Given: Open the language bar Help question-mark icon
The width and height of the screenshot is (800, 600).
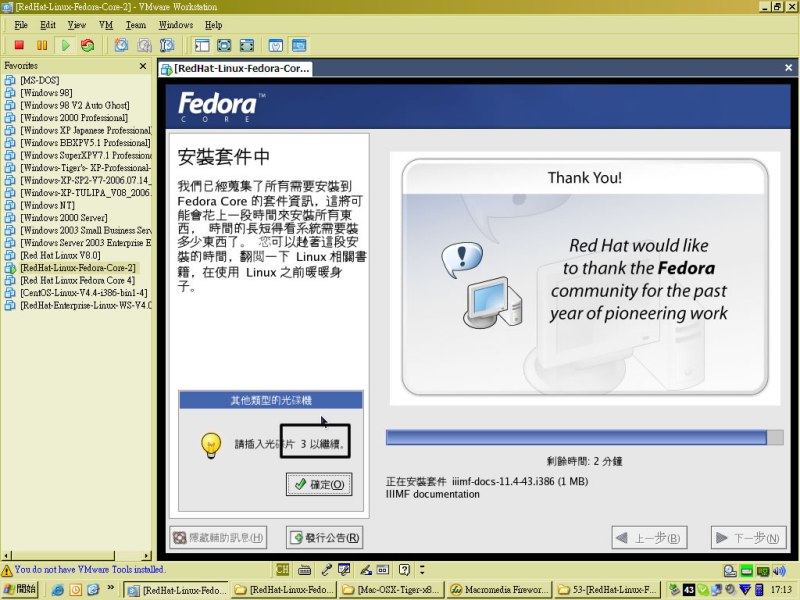Looking at the screenshot, I should [404, 570].
